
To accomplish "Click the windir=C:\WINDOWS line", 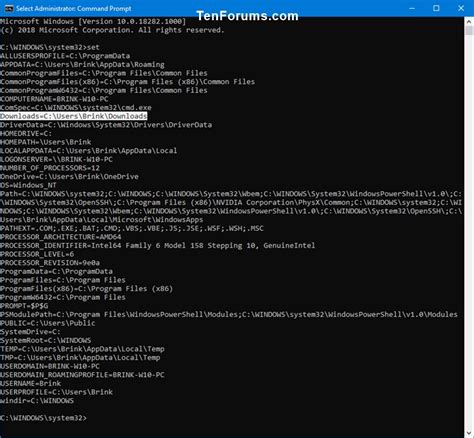I will pos(37,401).
